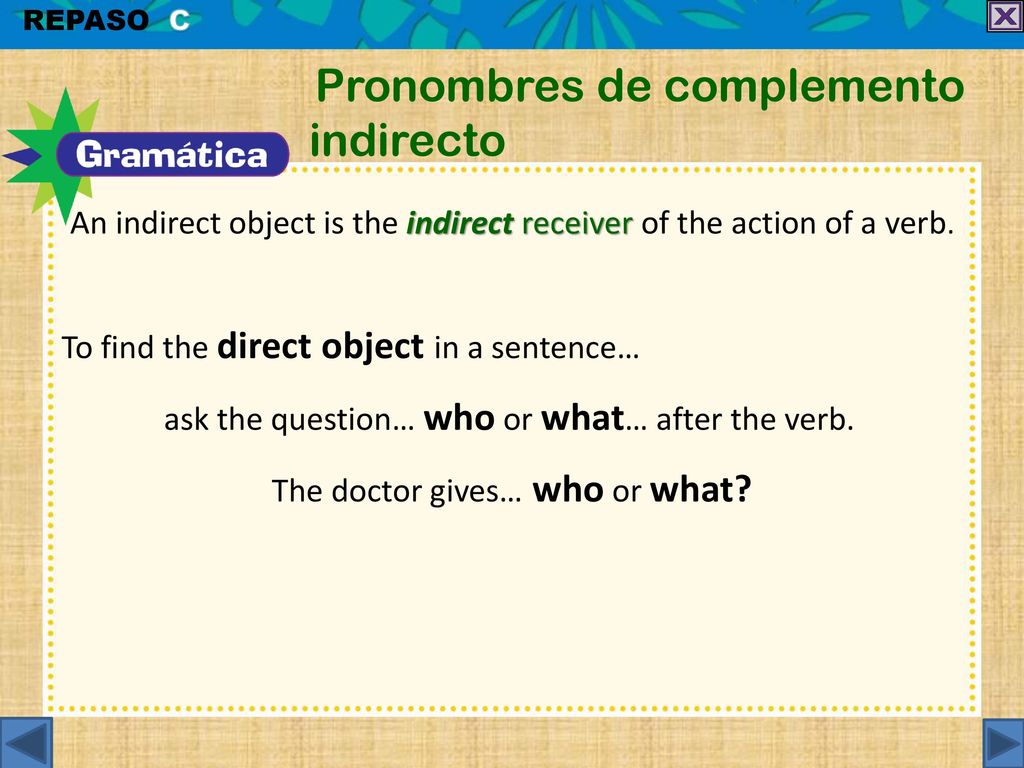Click the phrase 'in a sentence…'

tap(536, 348)
